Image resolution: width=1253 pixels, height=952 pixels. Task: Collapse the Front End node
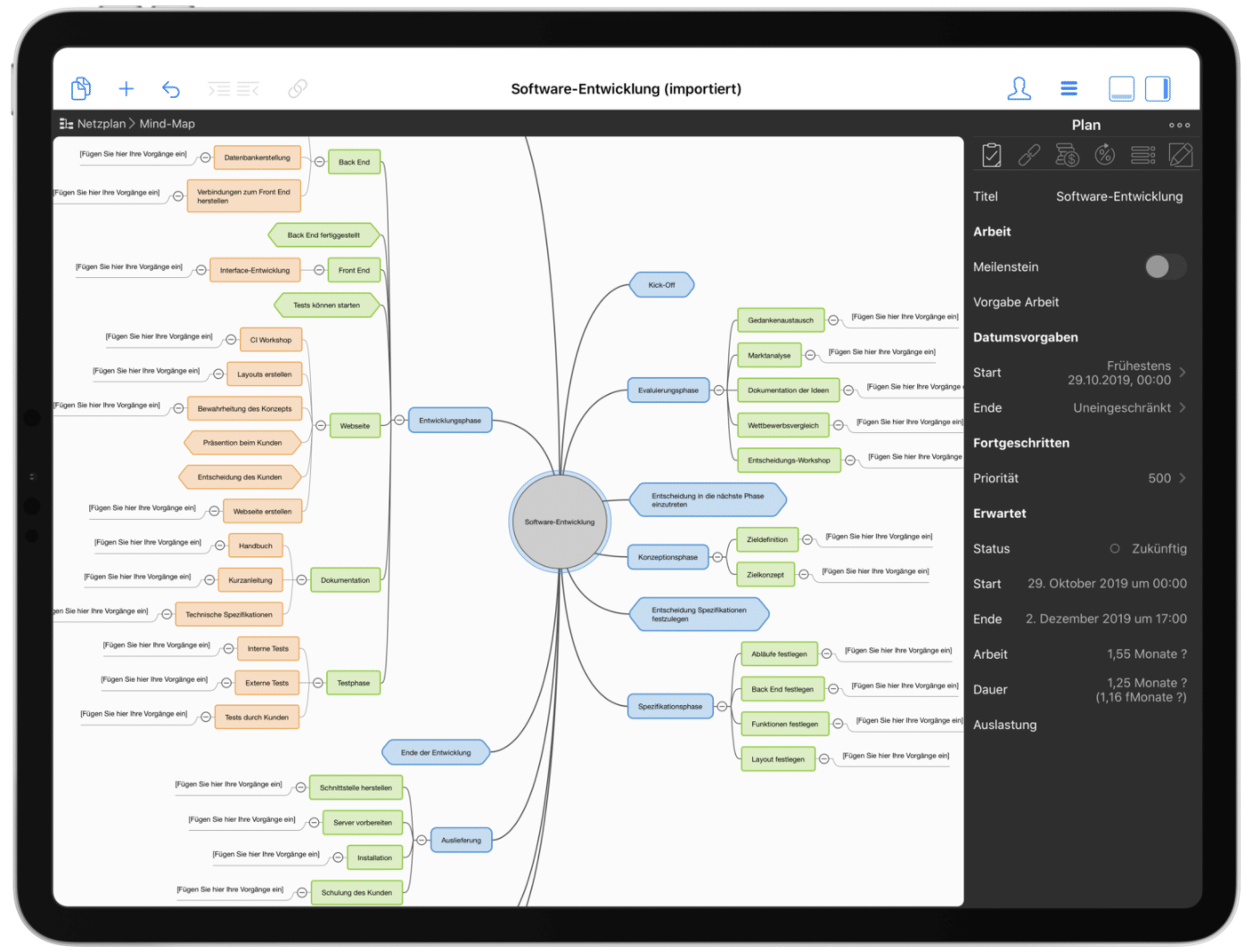(318, 270)
